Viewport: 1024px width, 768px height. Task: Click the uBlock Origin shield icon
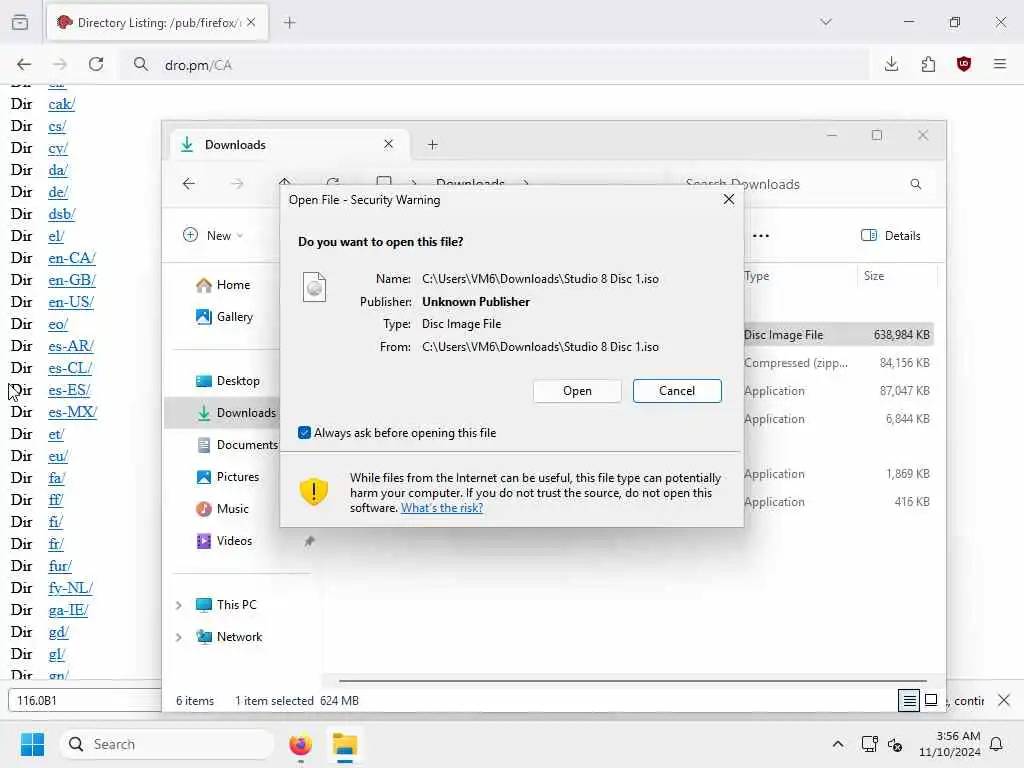963,64
